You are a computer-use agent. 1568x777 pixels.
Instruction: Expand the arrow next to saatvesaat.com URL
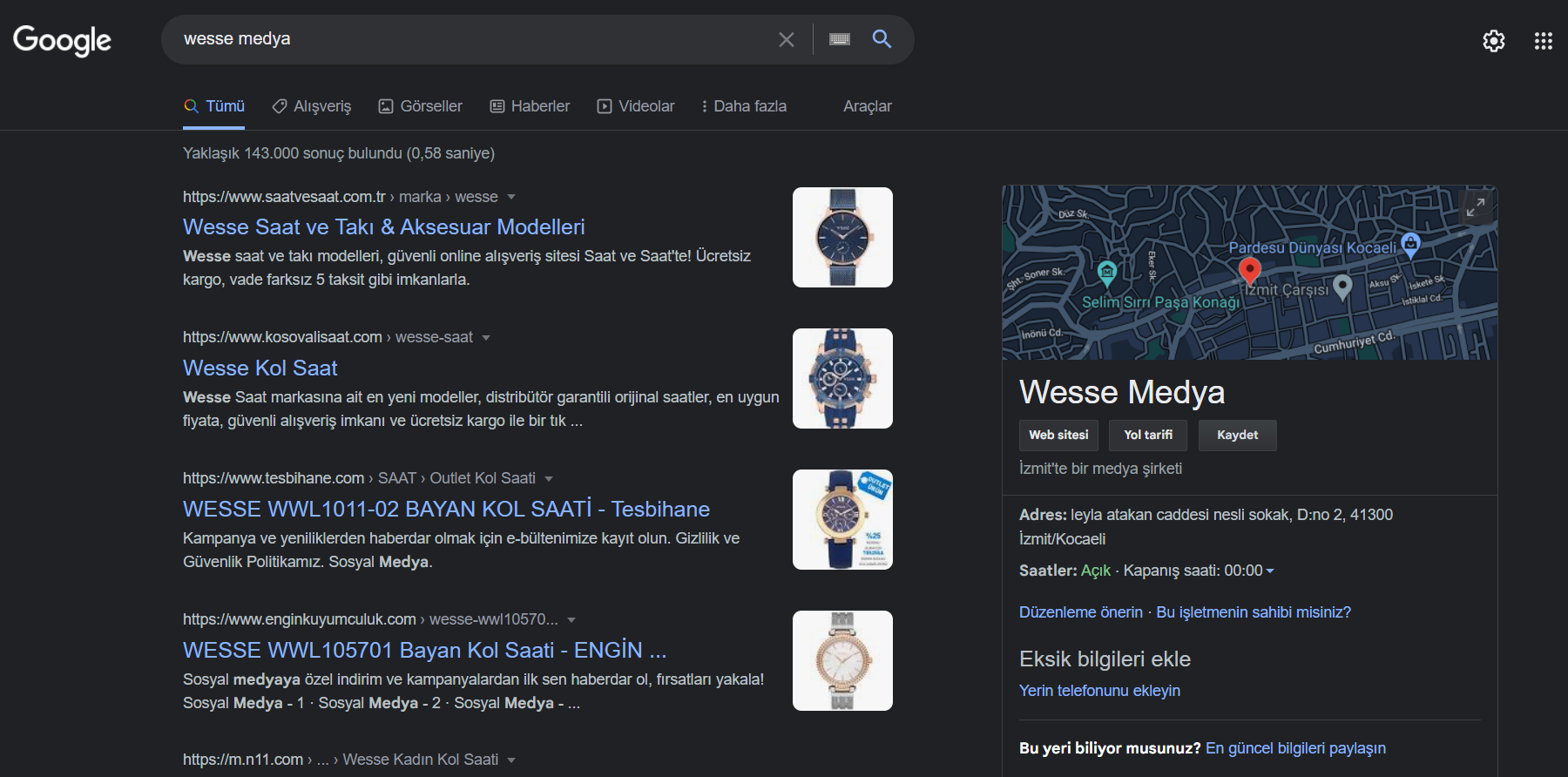[511, 197]
